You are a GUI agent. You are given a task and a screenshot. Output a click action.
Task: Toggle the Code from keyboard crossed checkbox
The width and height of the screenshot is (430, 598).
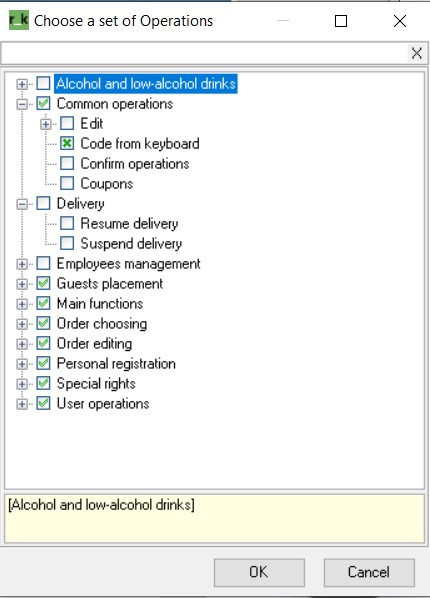coord(67,143)
